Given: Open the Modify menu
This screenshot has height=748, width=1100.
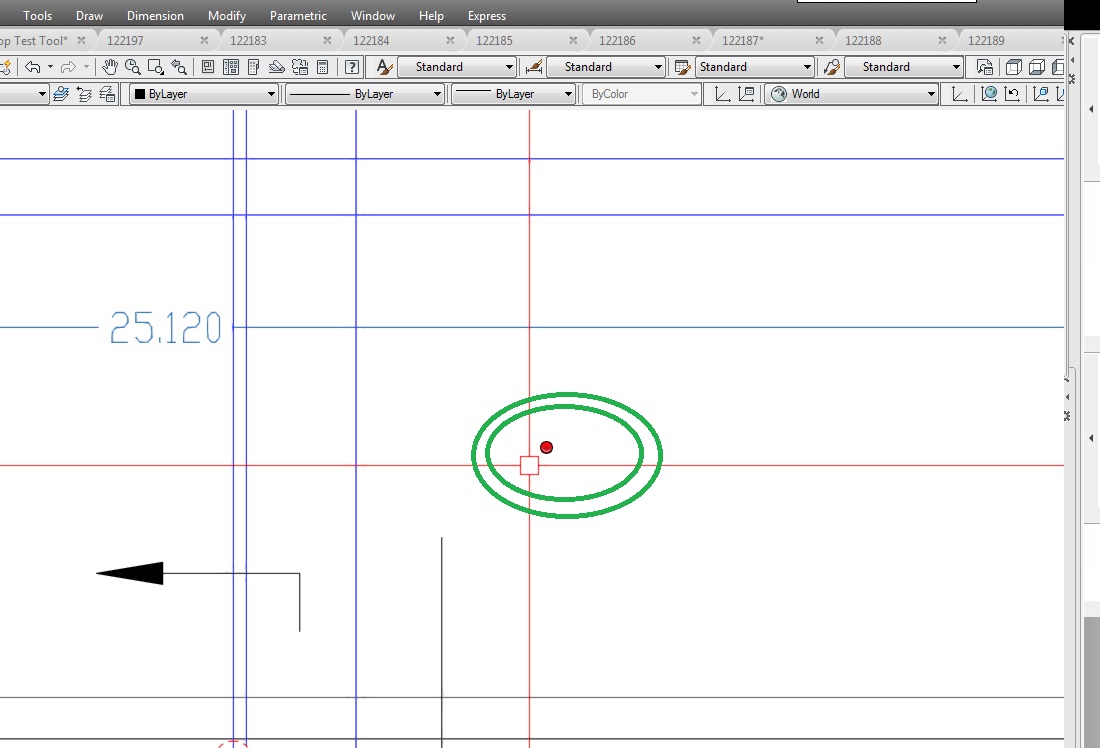Looking at the screenshot, I should click(227, 15).
